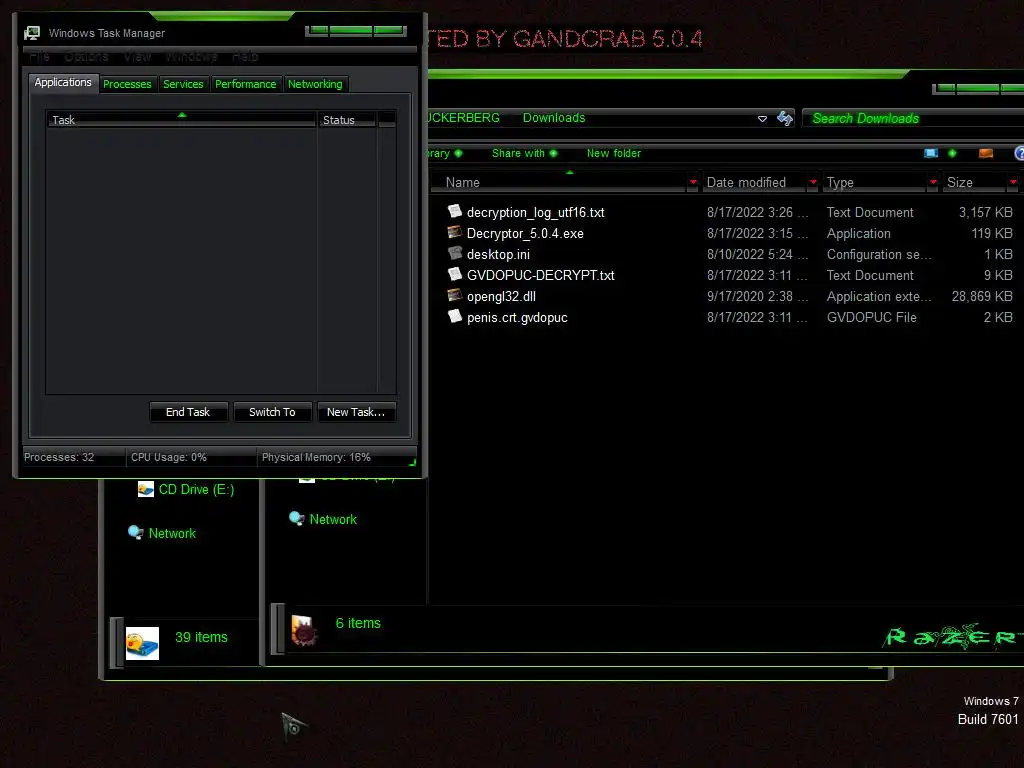Click the "6 items" details pane text
This screenshot has height=768, width=1024.
click(358, 623)
